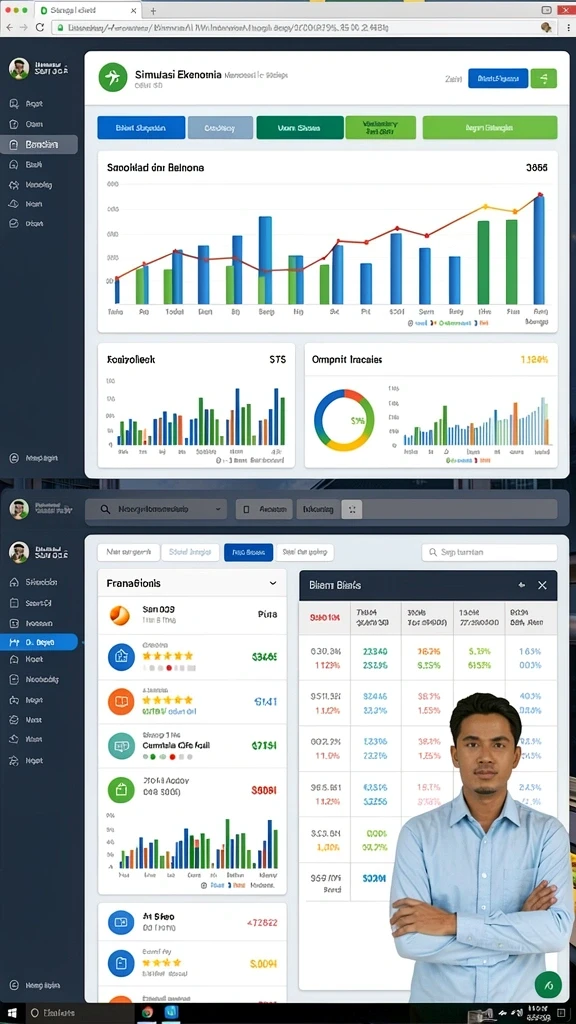Collapse the Franaotionis panel chevron

(x=273, y=583)
